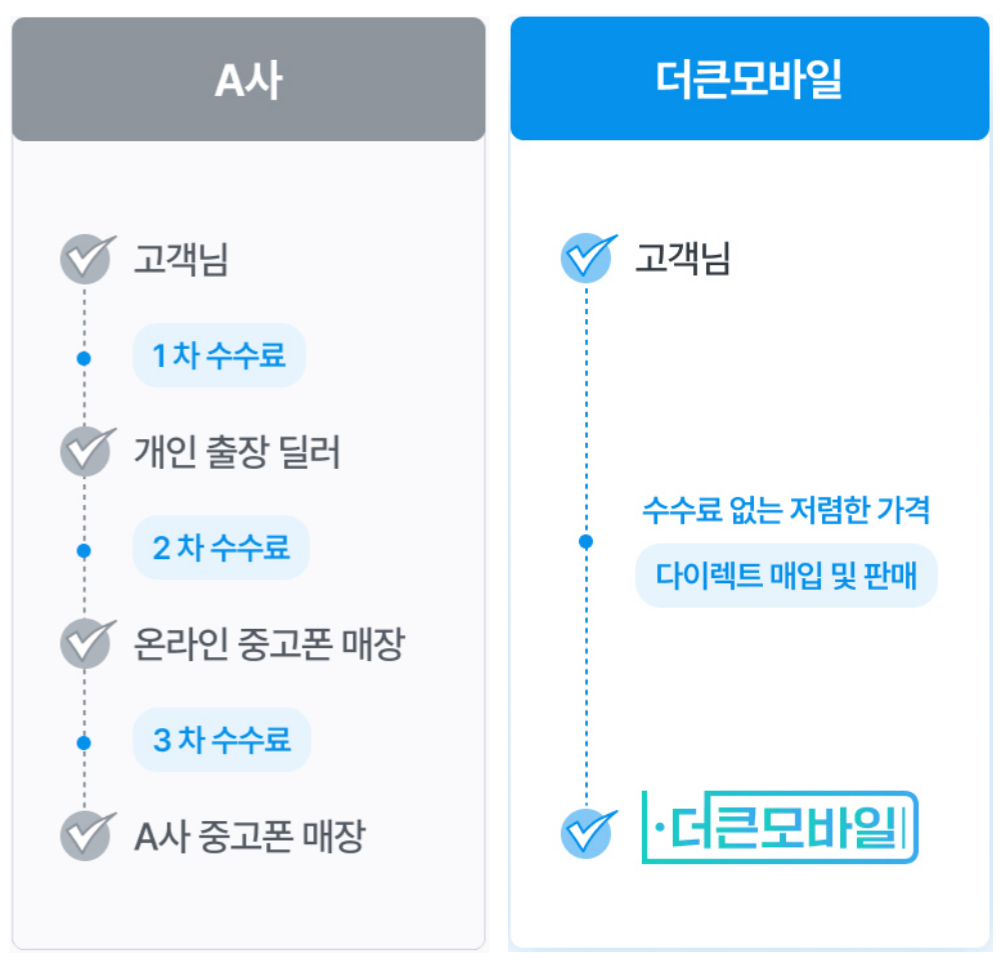Click the 3차 수수료 badge
Image resolution: width=1000 pixels, height=963 pixels.
222,740
